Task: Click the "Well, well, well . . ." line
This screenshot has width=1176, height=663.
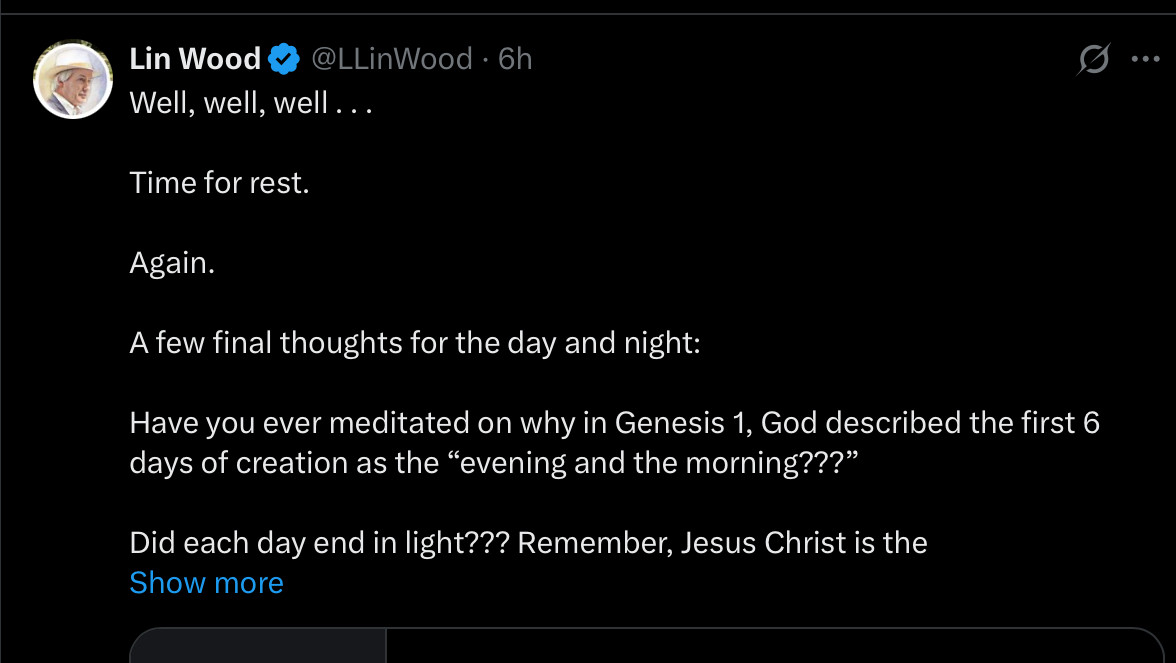Action: (250, 103)
